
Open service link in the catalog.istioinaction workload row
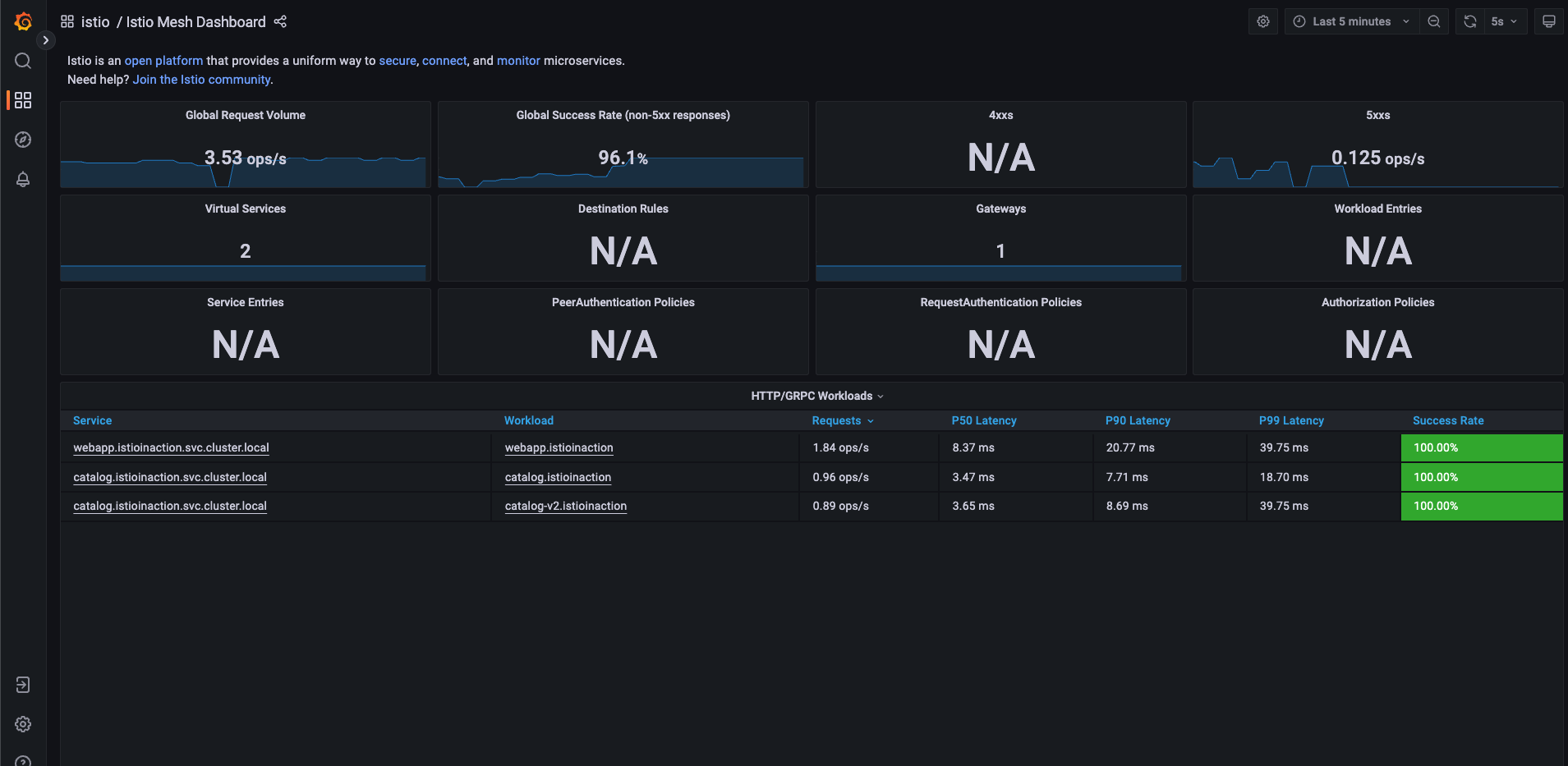170,477
